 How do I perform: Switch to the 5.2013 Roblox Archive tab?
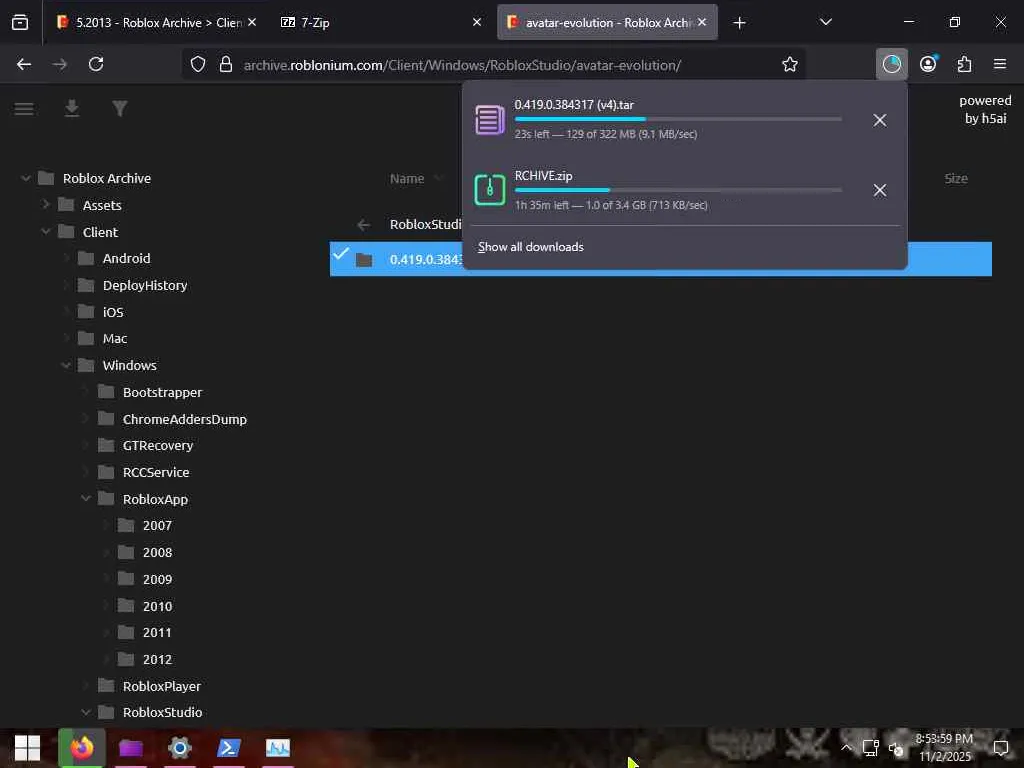point(149,22)
